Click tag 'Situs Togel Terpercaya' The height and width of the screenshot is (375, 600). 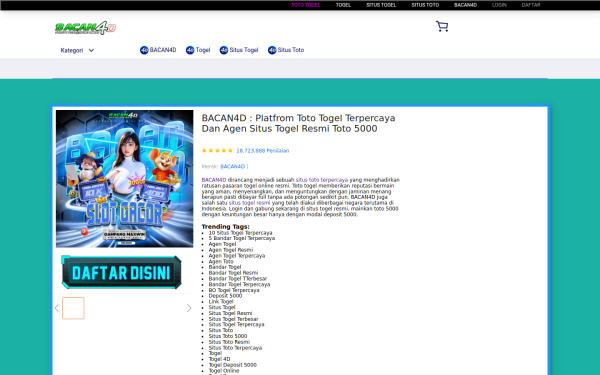tap(236, 324)
